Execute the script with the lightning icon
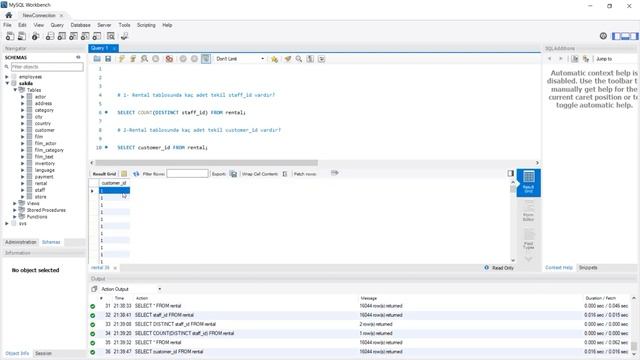Screen dimensions: 640x360 tap(122, 59)
